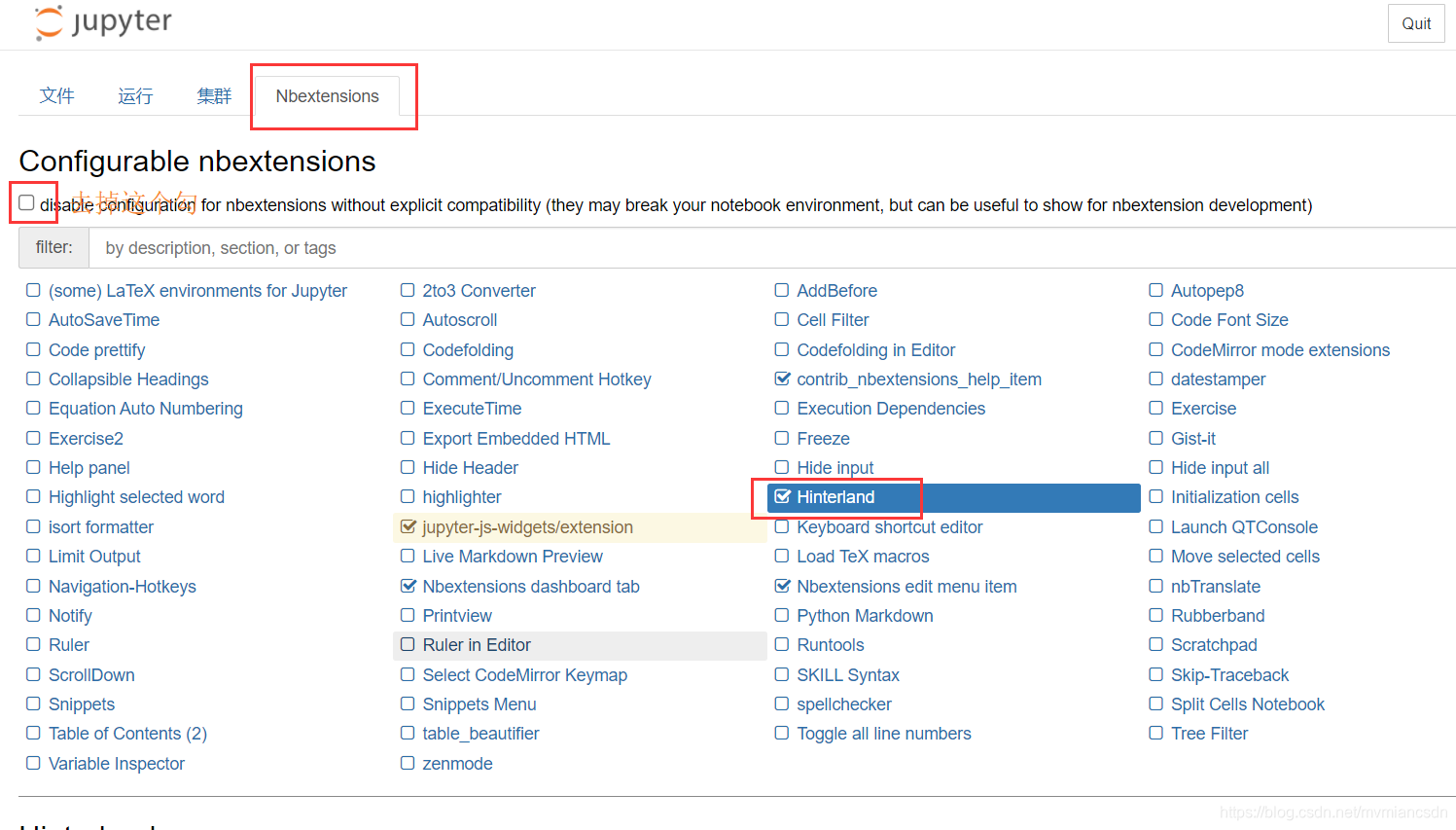Open Table of Contents (2) extension
Viewport: 1456px width, 830px height.
coord(127,734)
